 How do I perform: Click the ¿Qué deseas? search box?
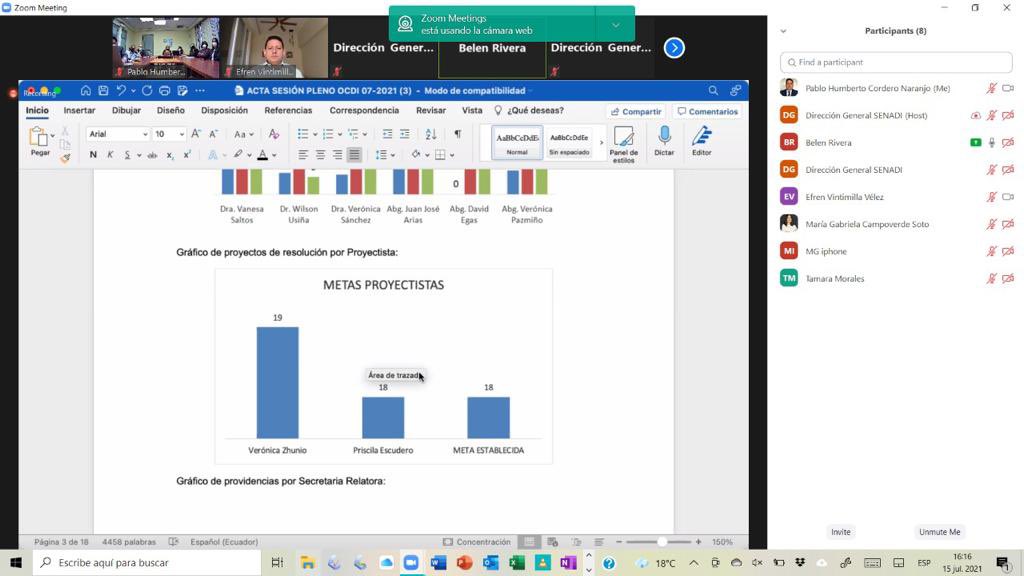529,110
